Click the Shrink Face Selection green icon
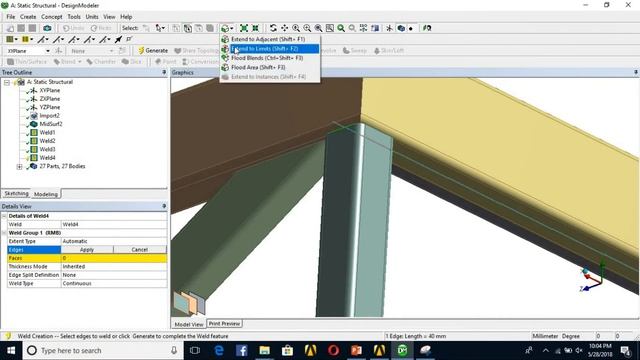Image resolution: width=640 pixels, height=360 pixels. [256, 28]
